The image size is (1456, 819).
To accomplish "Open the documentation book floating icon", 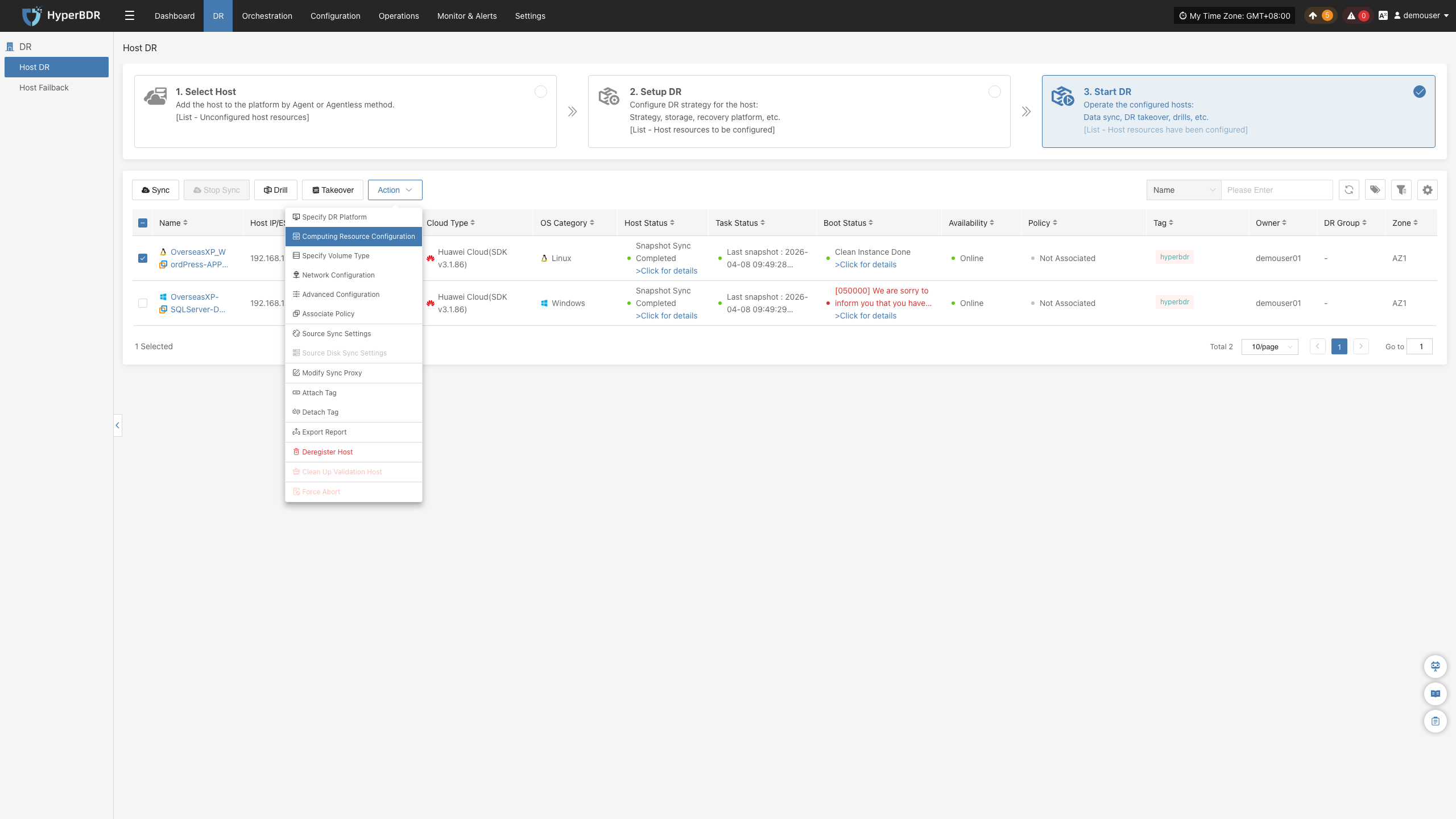I will [1436, 694].
